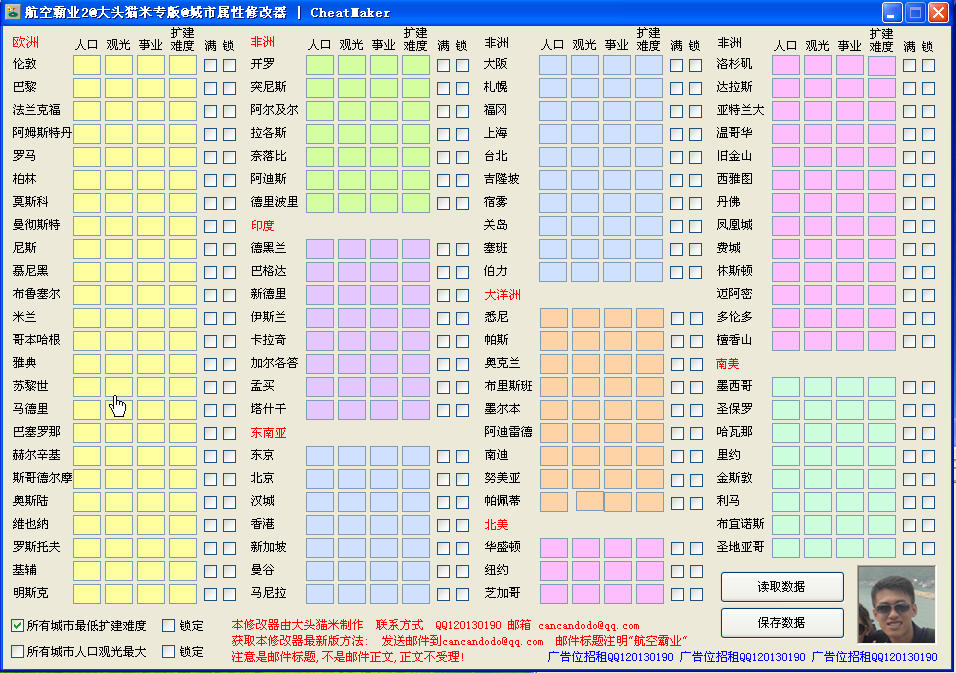This screenshot has height=673, width=956.
Task: Click the 观光 field for 东京
Action: (351, 455)
